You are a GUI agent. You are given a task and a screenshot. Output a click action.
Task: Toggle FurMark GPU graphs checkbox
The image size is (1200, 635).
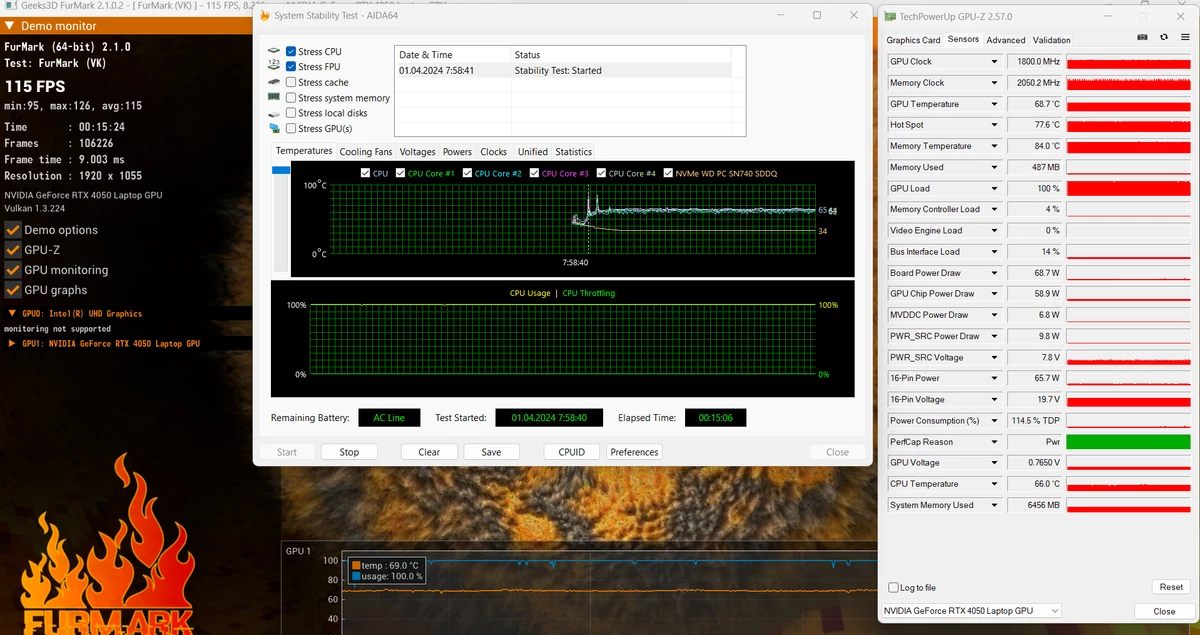pyautogui.click(x=13, y=290)
